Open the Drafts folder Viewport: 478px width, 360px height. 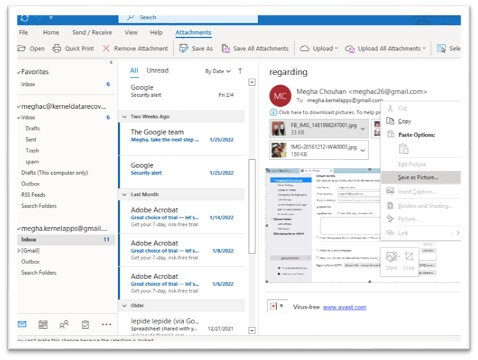point(33,128)
